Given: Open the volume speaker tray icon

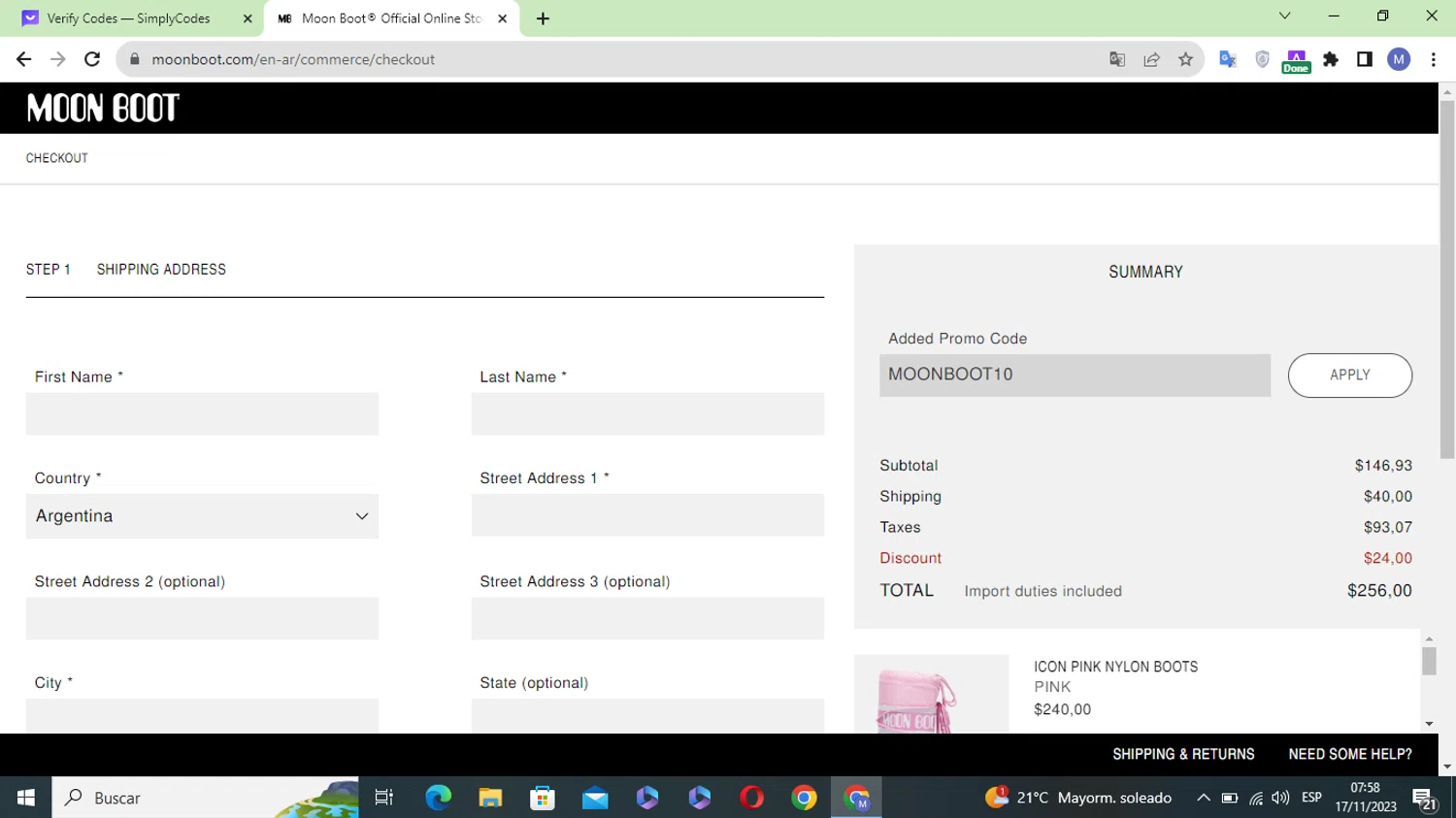Looking at the screenshot, I should tap(1280, 798).
